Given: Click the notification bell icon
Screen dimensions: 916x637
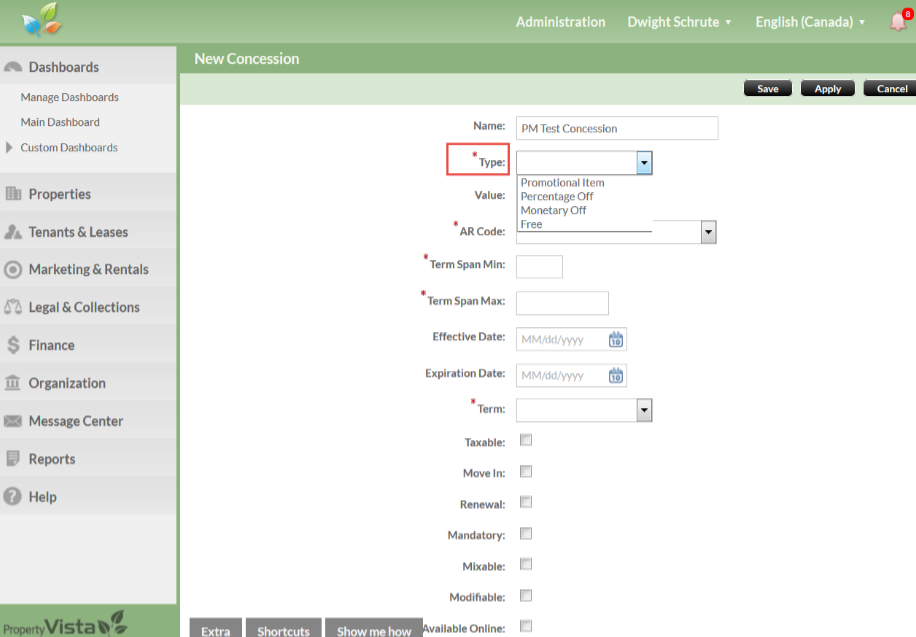Looking at the screenshot, I should coord(897,22).
